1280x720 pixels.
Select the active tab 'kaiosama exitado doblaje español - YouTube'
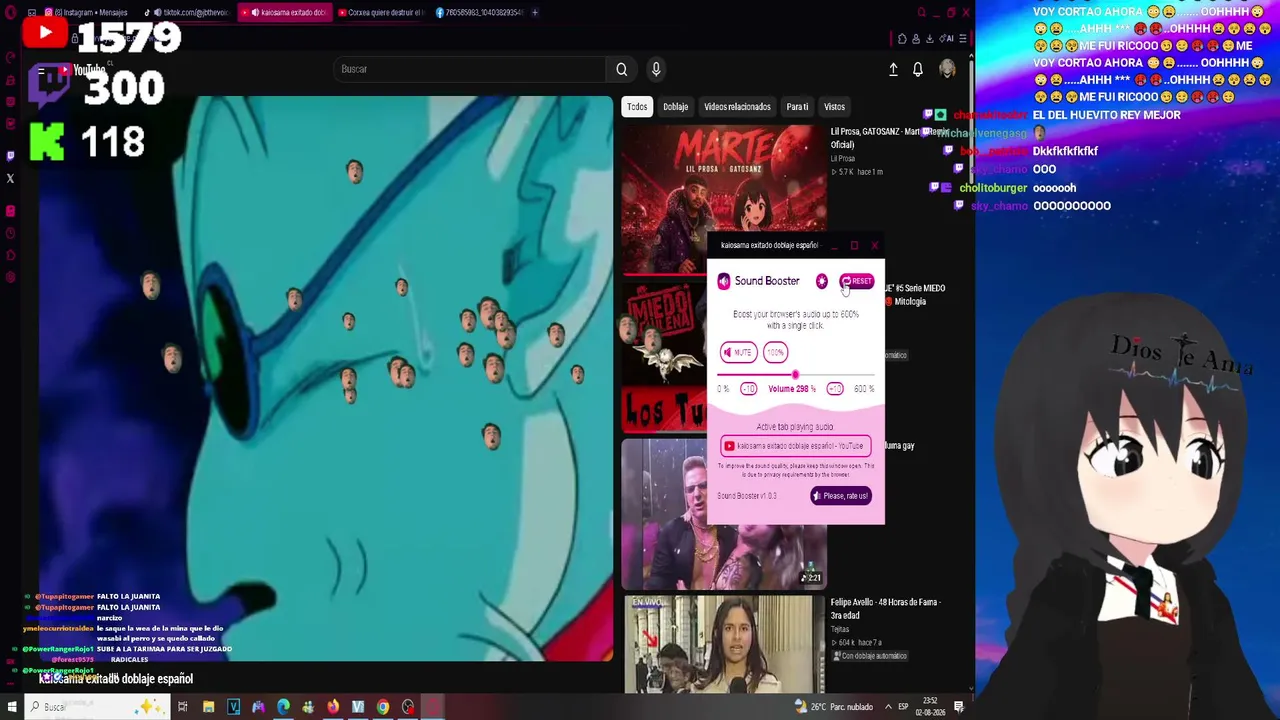795,446
